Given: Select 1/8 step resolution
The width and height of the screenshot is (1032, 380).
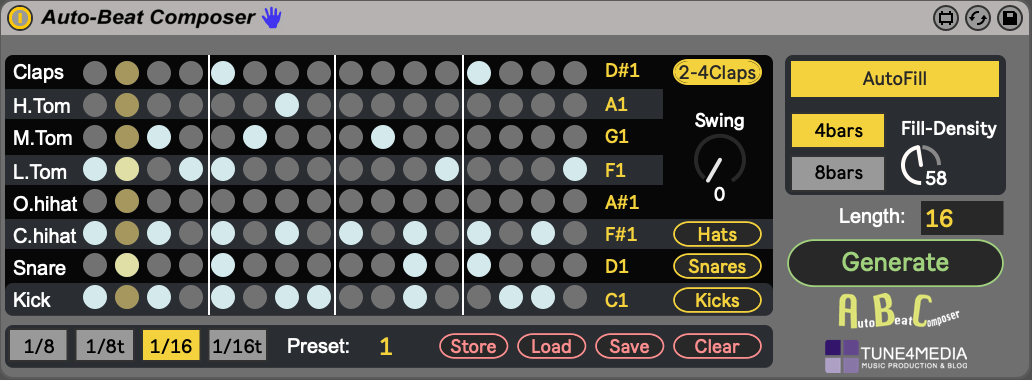Looking at the screenshot, I should [x=38, y=346].
